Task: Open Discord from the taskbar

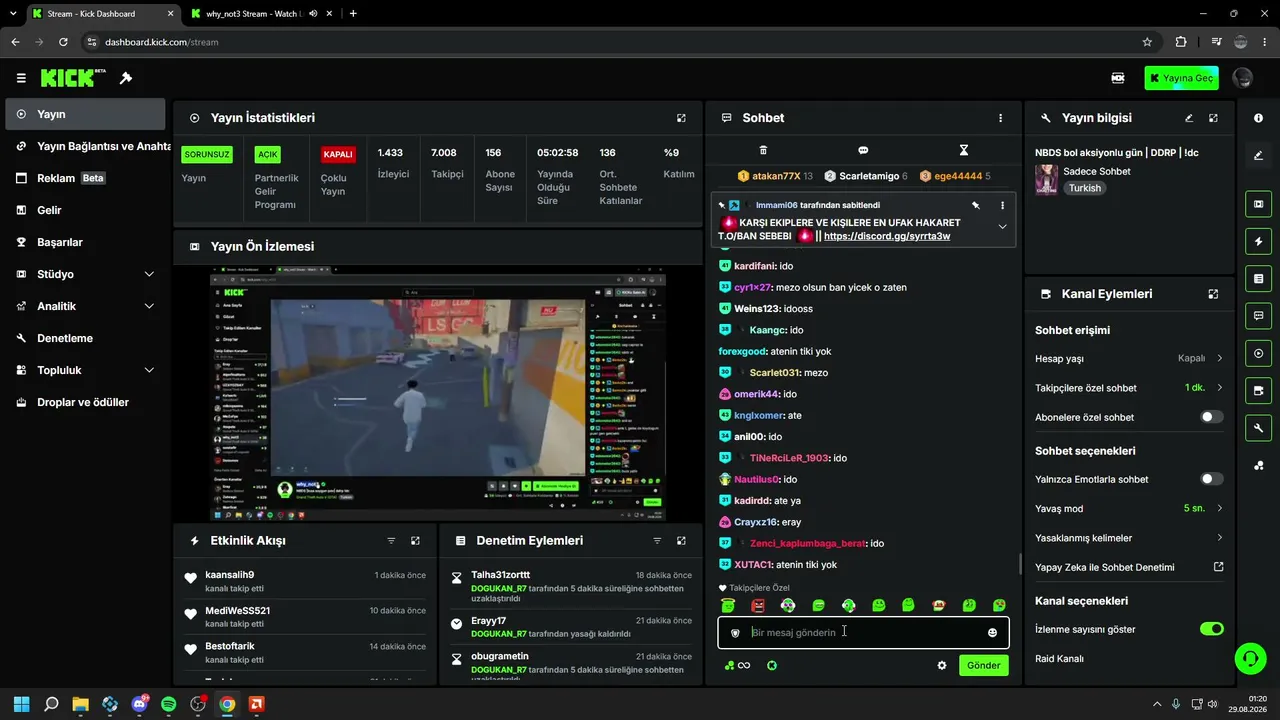Action: pos(139,704)
